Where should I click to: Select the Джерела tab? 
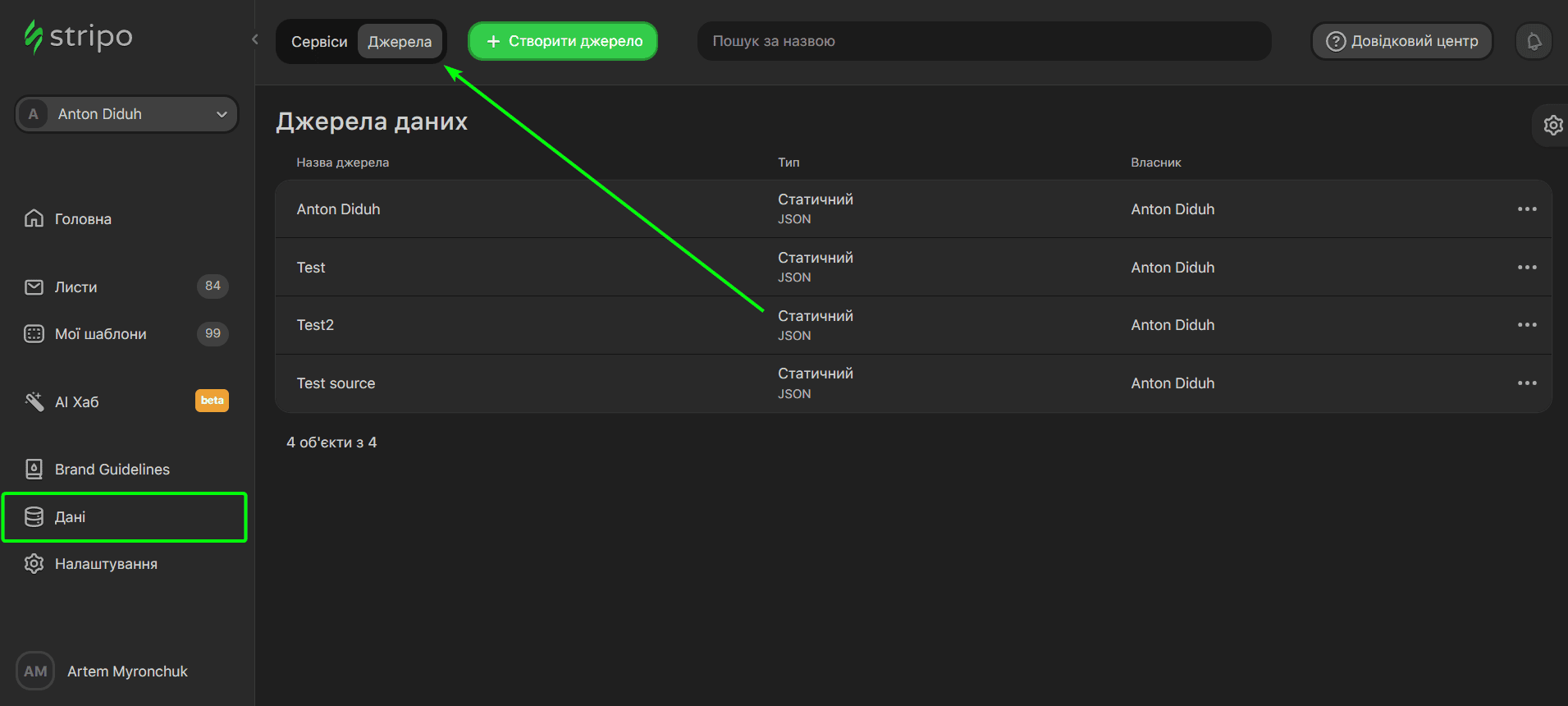[400, 42]
